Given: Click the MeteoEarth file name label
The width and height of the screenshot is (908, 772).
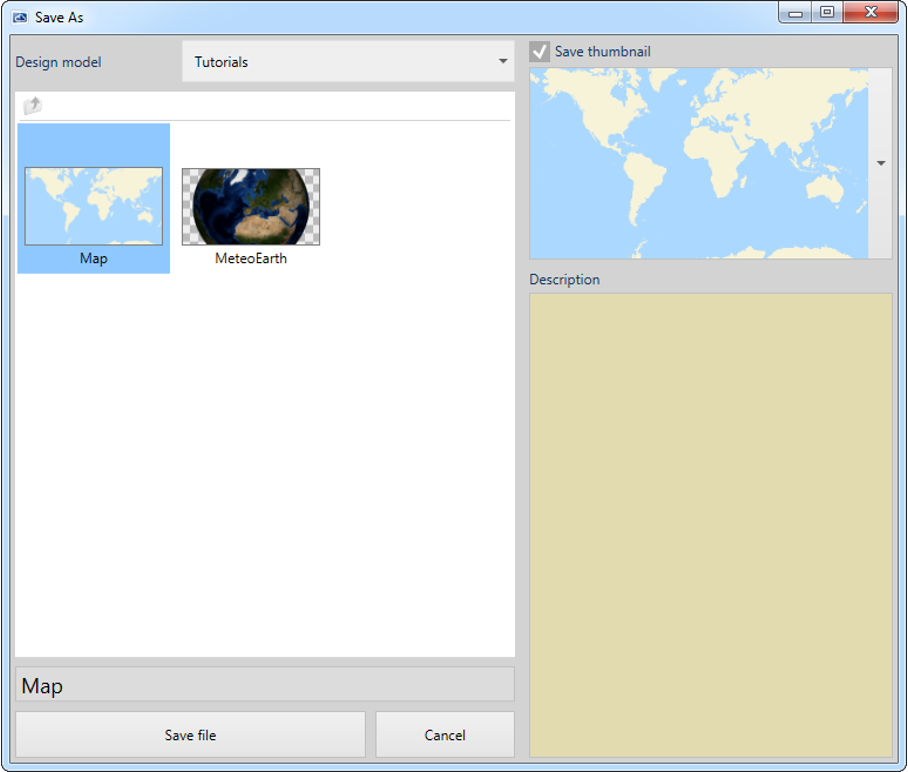Looking at the screenshot, I should tap(251, 258).
